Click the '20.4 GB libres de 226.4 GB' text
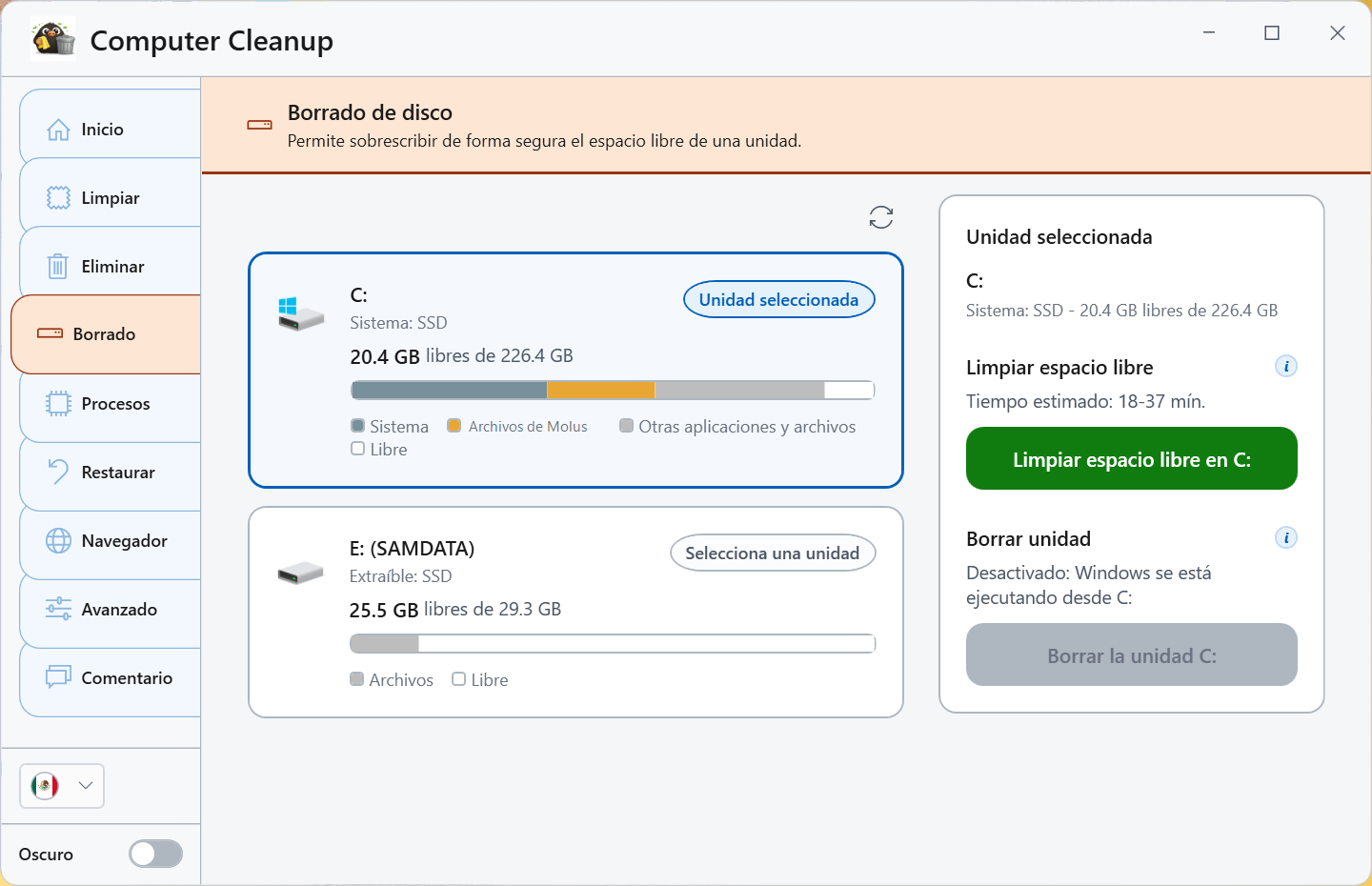Screen dimensions: 1372x886 tap(461, 356)
